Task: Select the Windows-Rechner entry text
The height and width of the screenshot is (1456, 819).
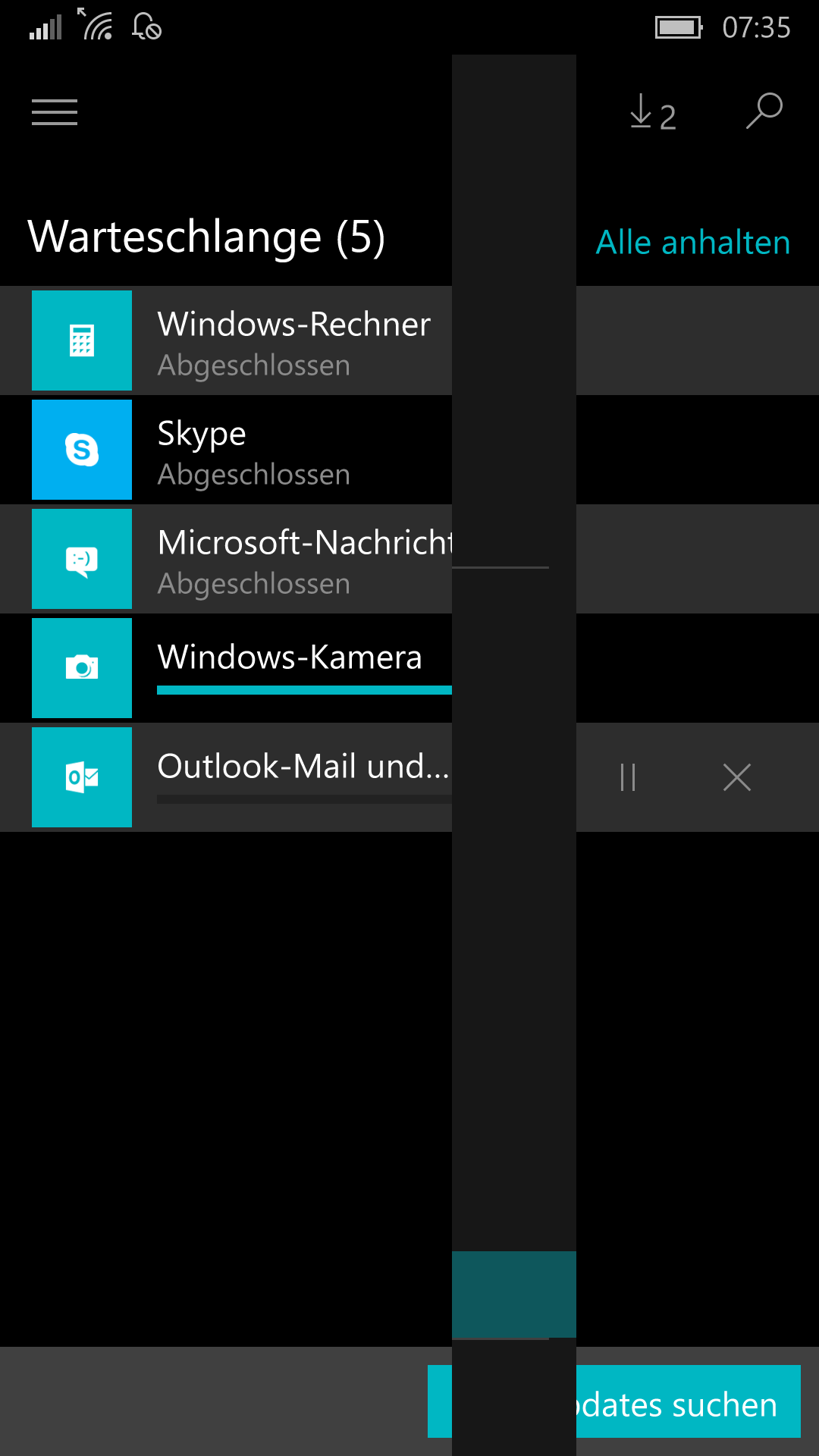Action: [294, 325]
